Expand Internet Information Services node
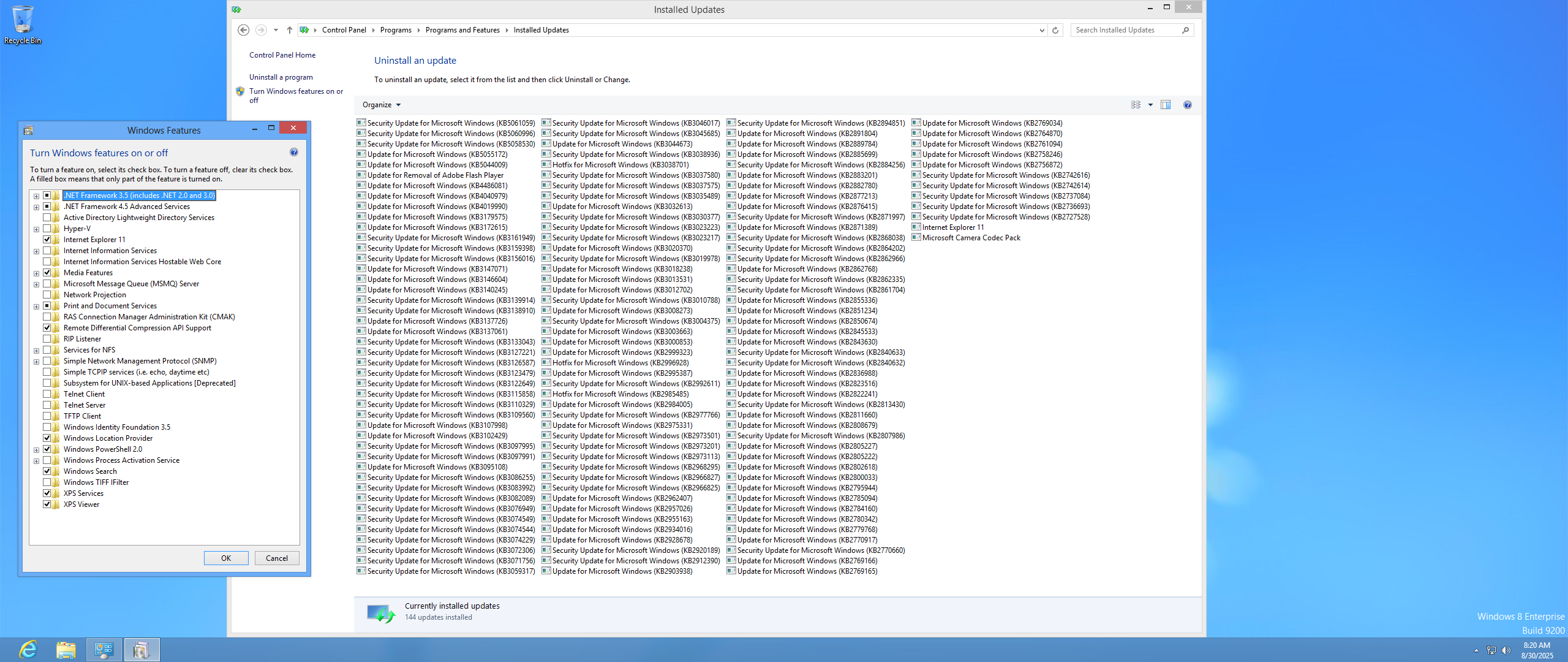Screen dimensions: 1568x662 point(36,251)
